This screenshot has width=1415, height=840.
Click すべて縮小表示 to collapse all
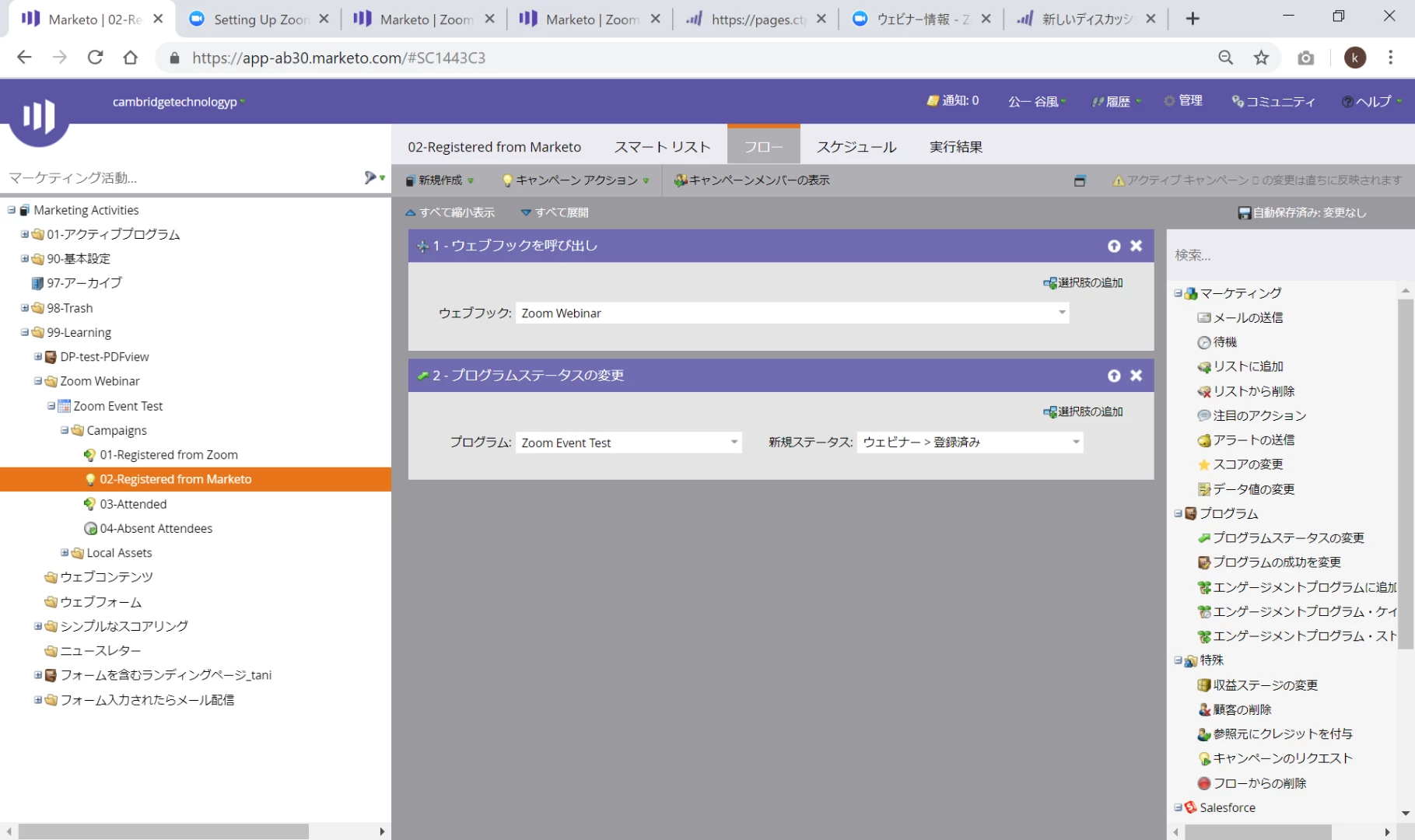[450, 212]
